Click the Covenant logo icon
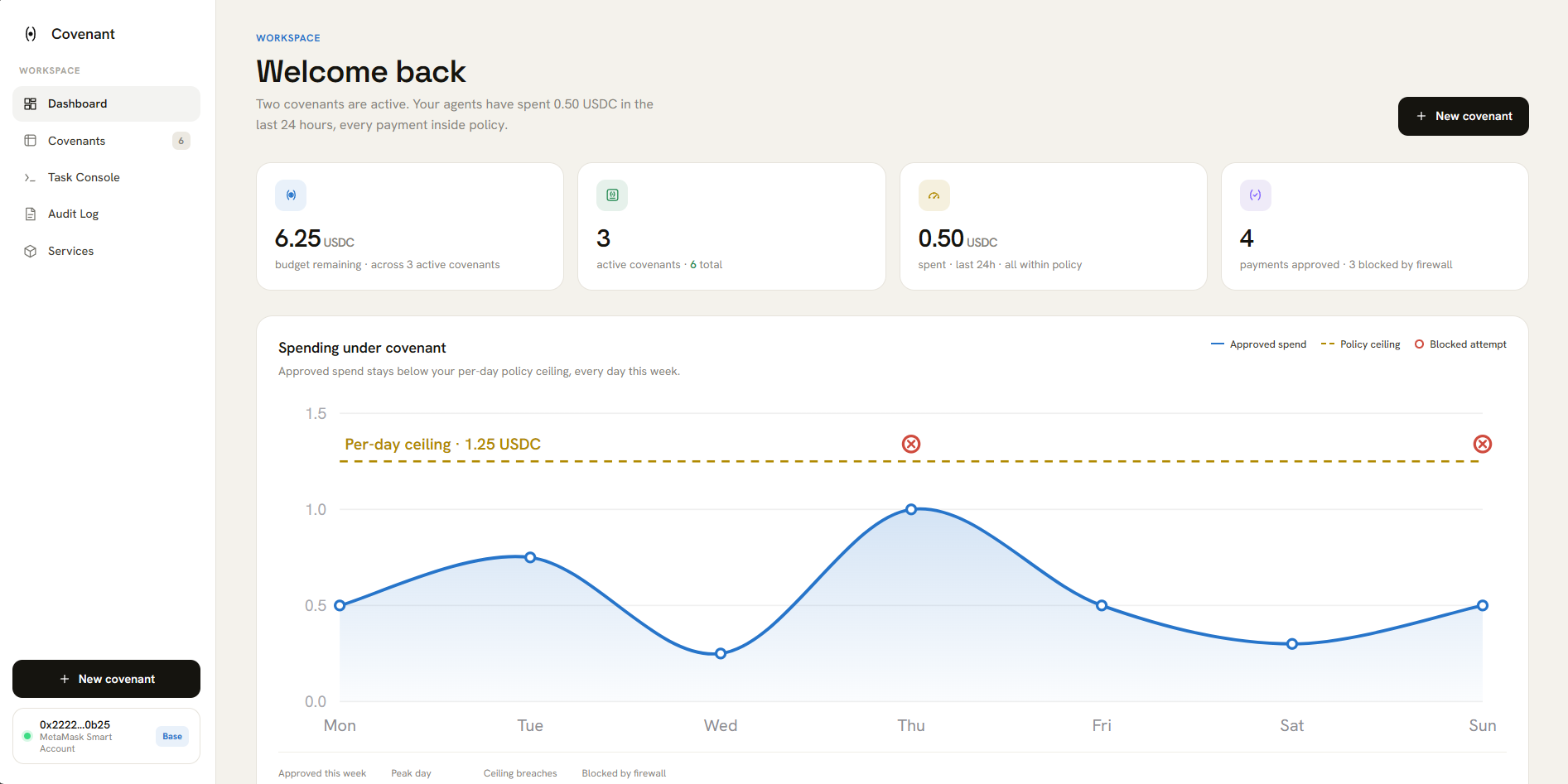The image size is (1568, 784). click(x=31, y=34)
